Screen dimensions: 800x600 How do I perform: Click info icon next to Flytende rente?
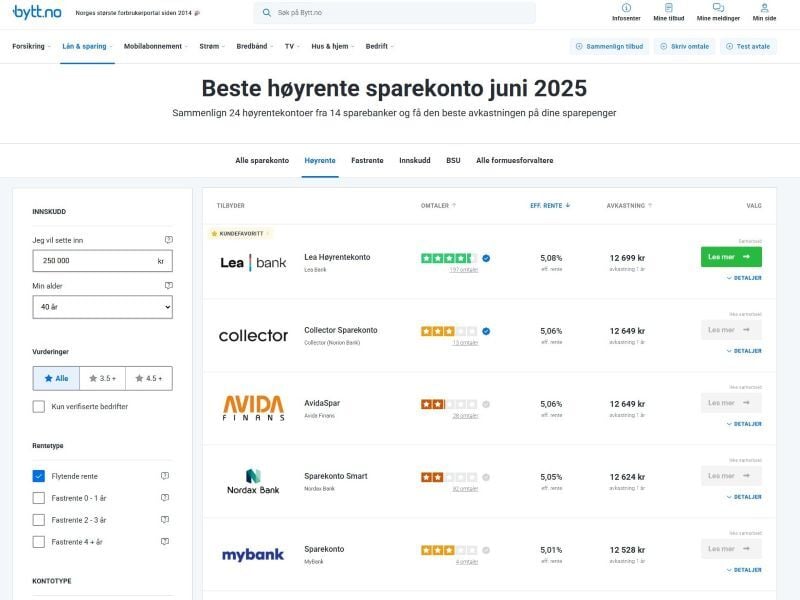tap(165, 476)
